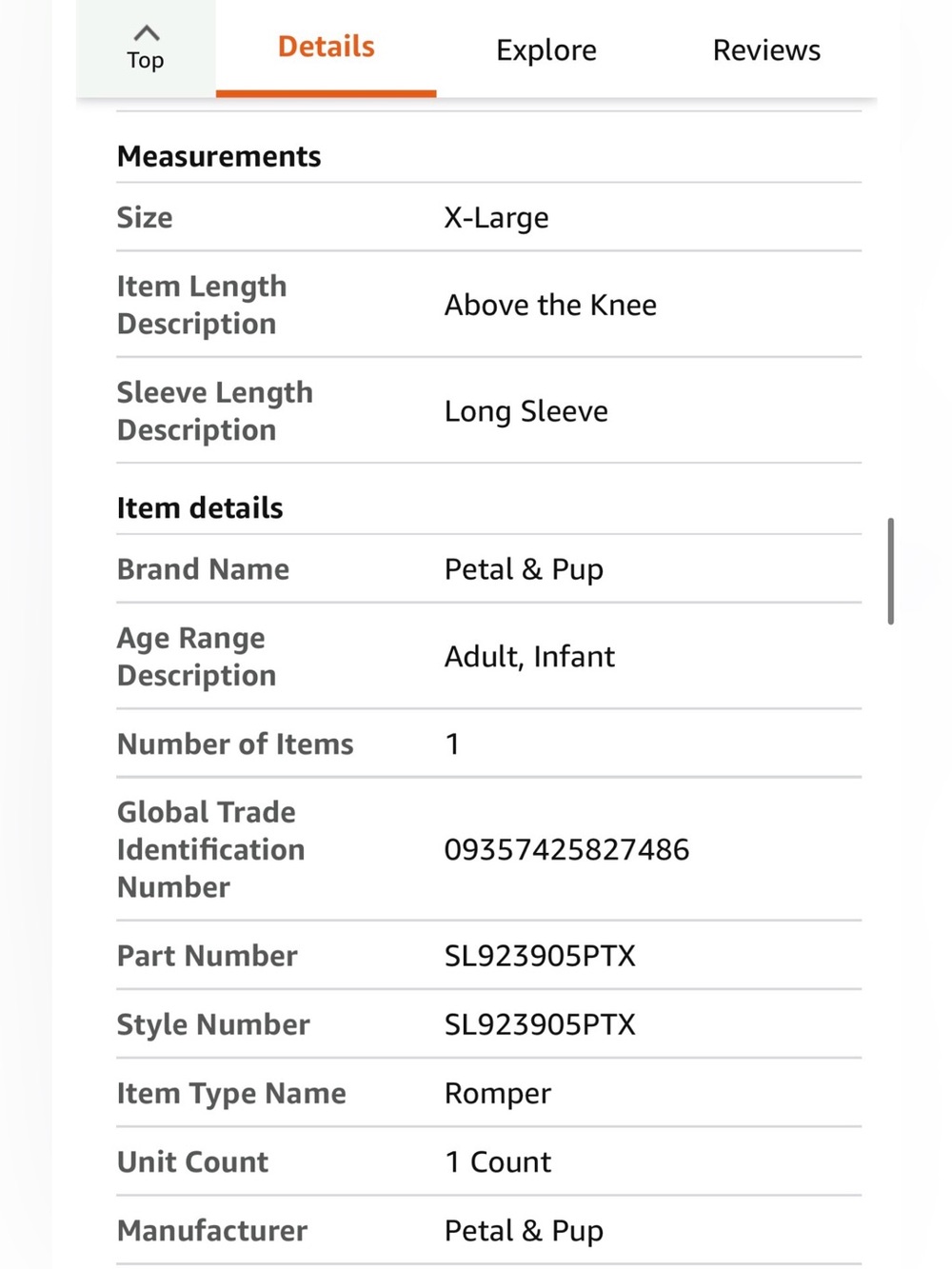
Task: Click the Petal & Pup brand name value
Action: pos(524,569)
